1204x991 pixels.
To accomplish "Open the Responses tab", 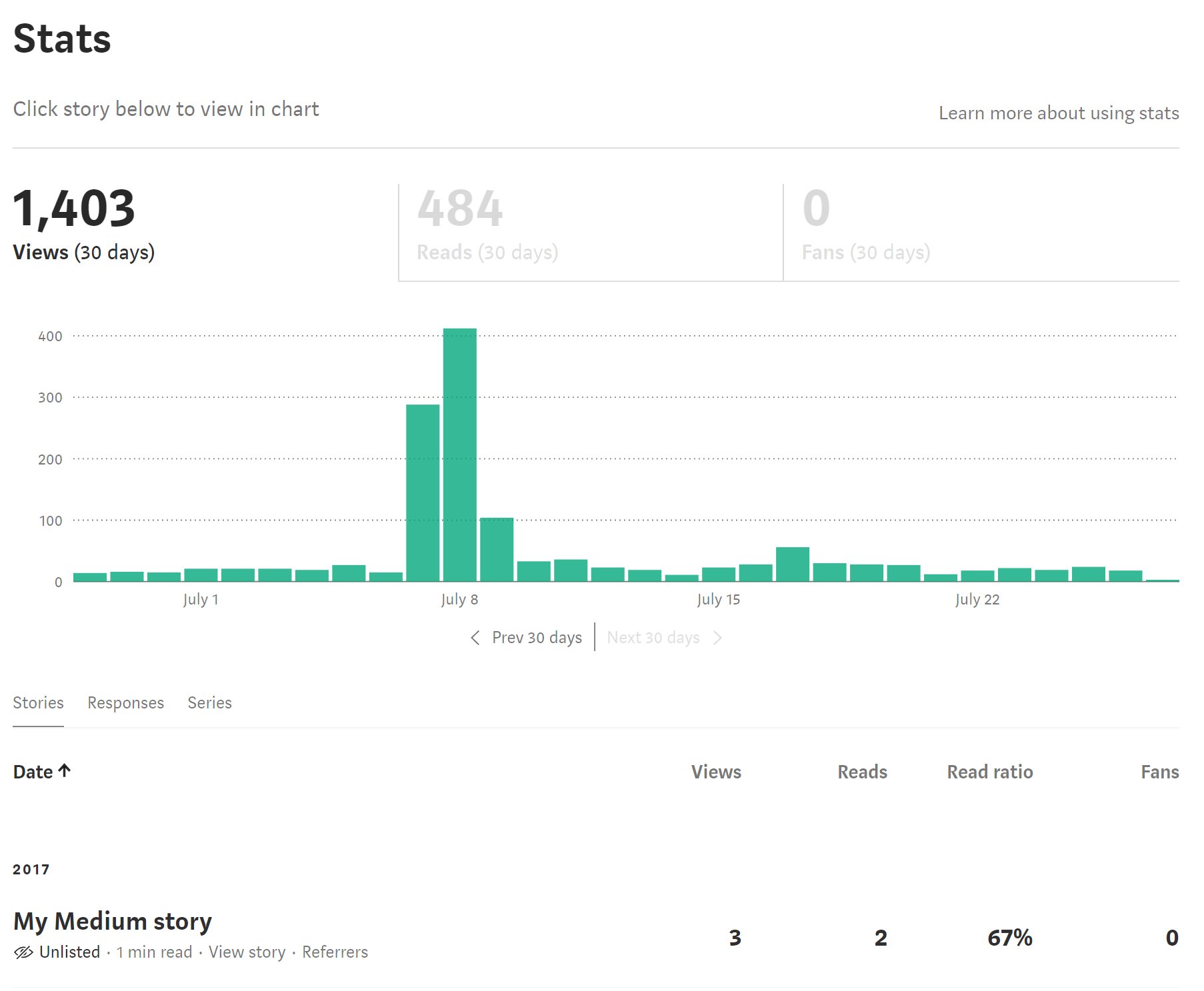I will click(x=125, y=703).
